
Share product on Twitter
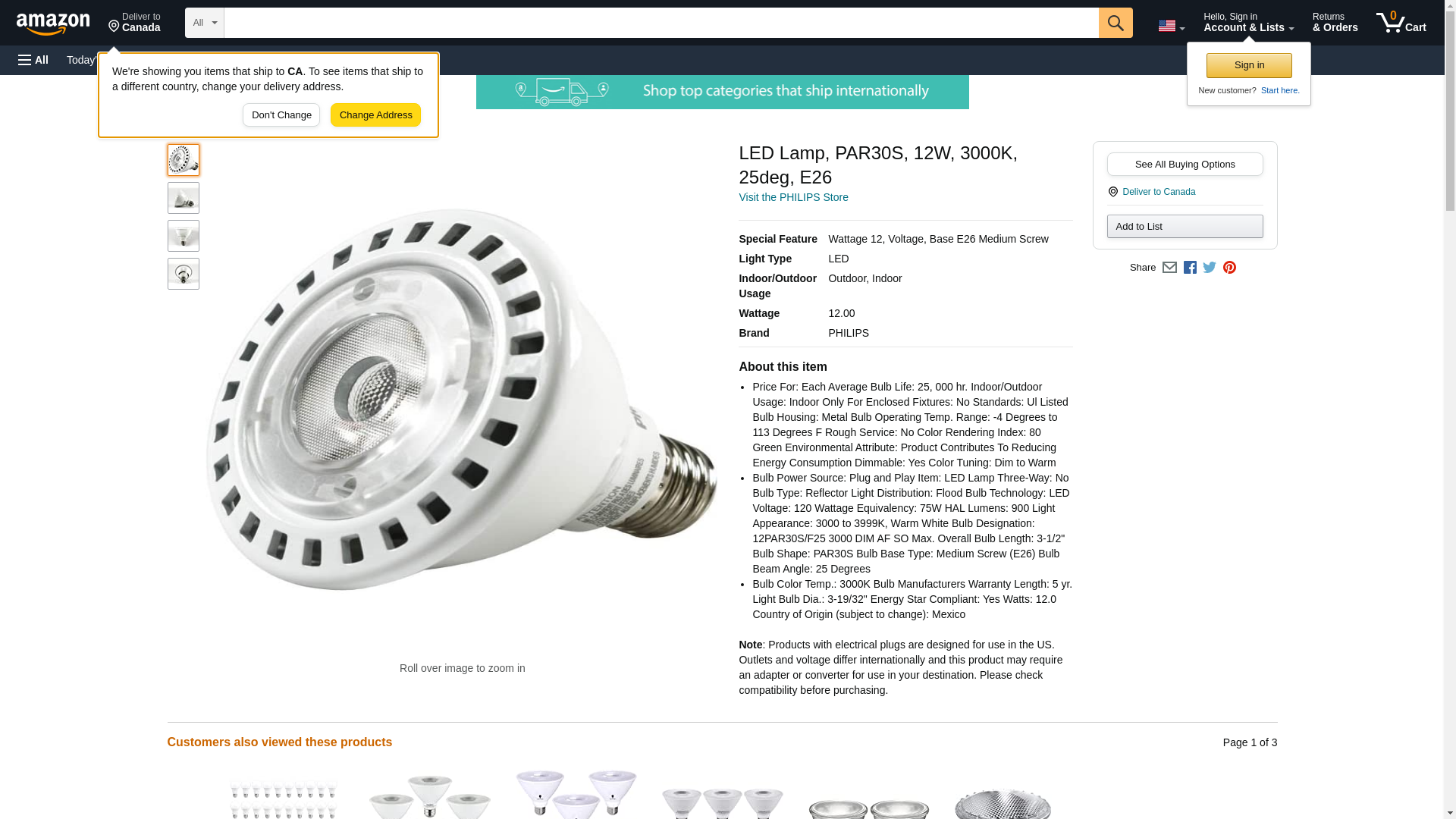[1210, 268]
